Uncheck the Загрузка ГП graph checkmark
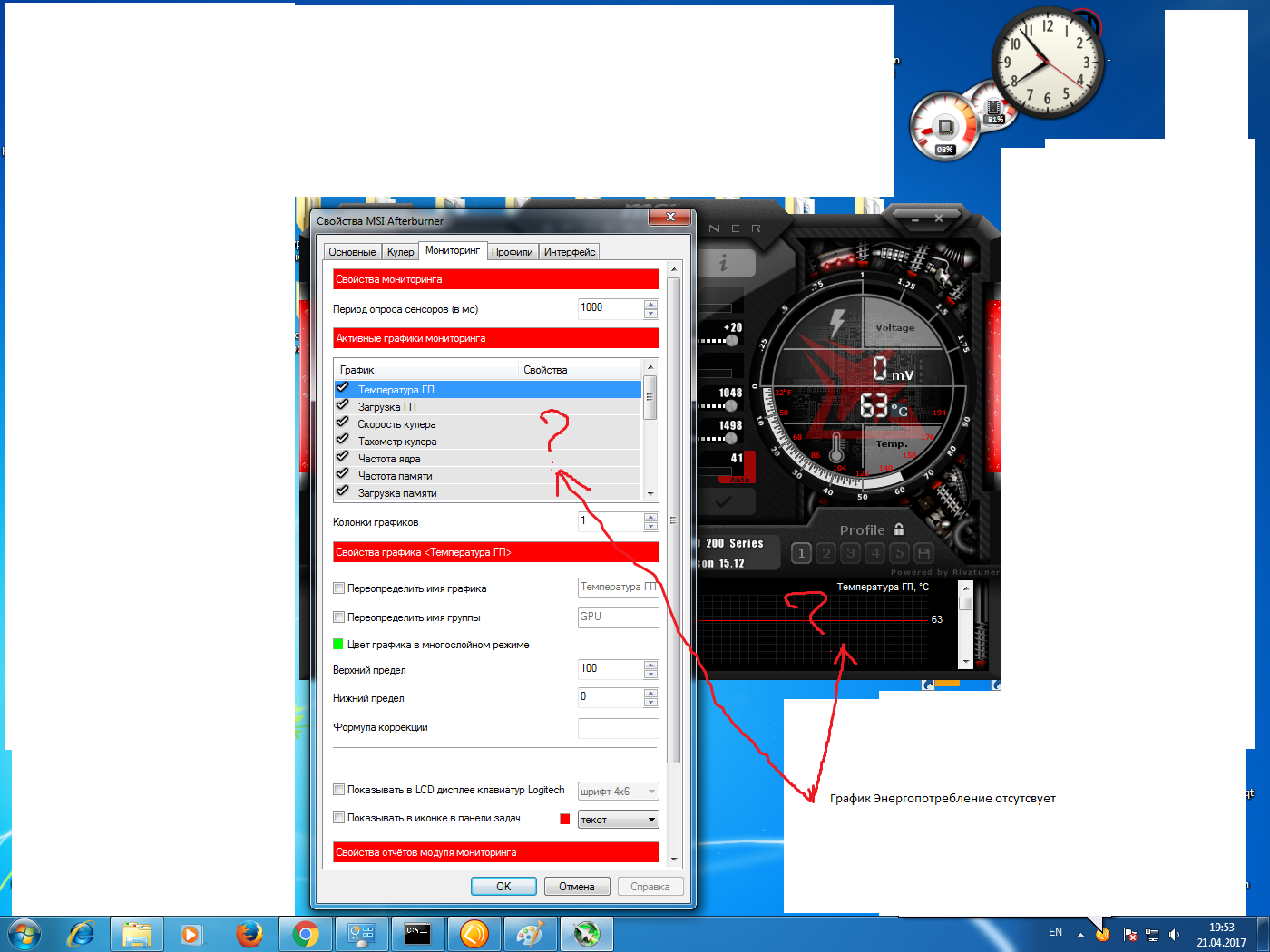 [343, 405]
